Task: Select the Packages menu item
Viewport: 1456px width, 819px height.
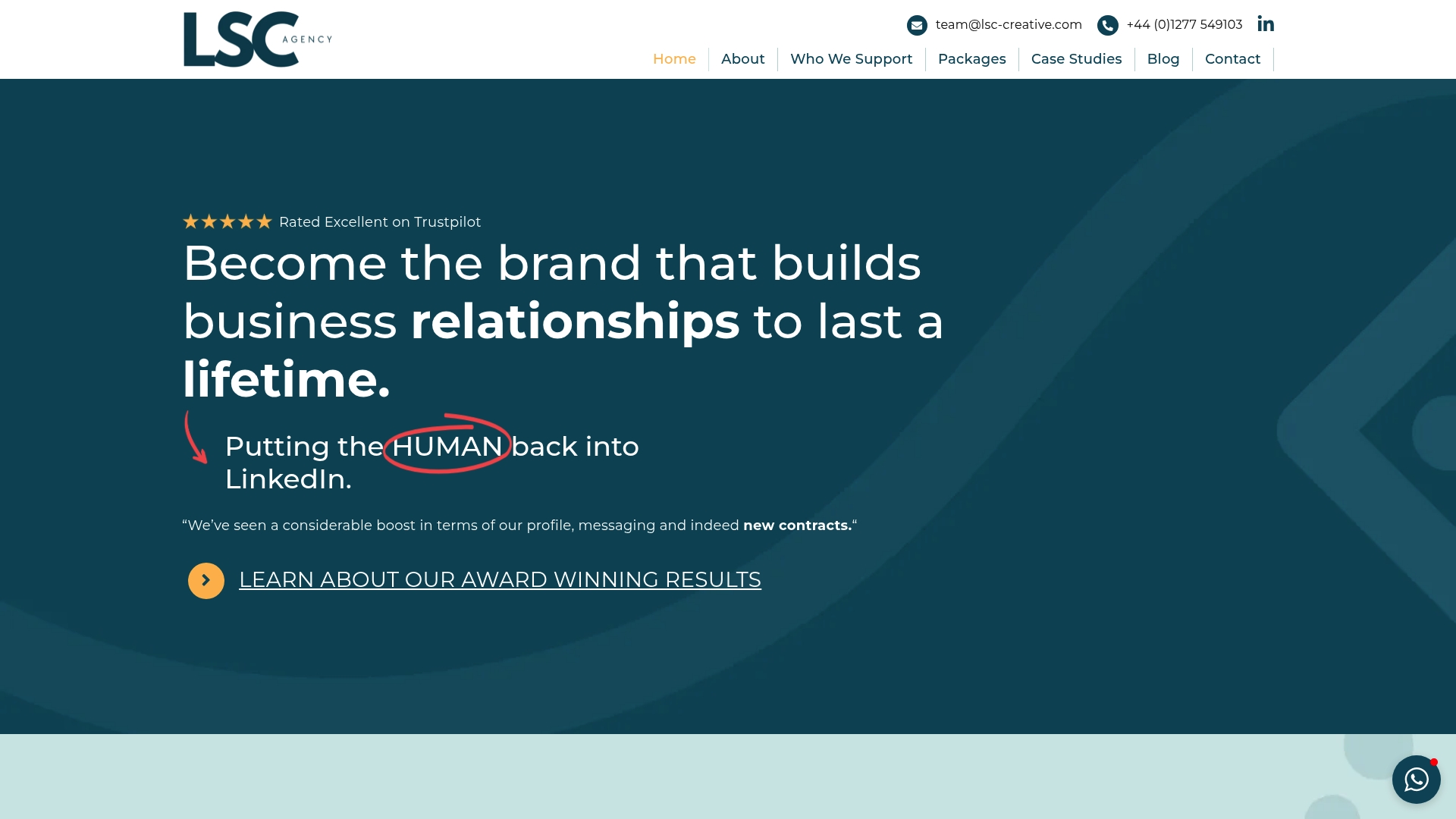Action: tap(971, 59)
